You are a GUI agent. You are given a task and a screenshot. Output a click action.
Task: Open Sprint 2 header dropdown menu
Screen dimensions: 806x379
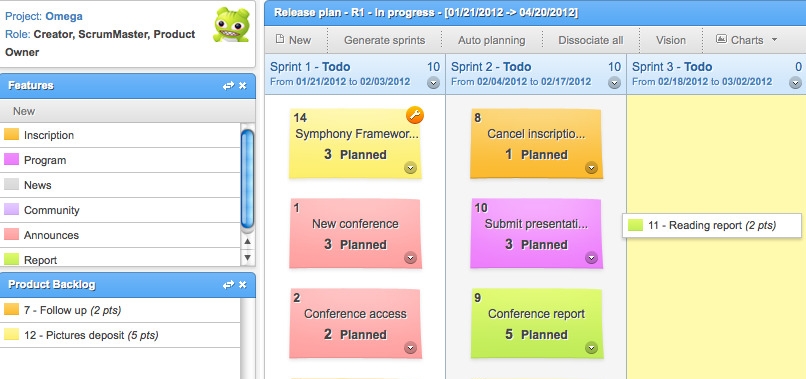(x=614, y=83)
